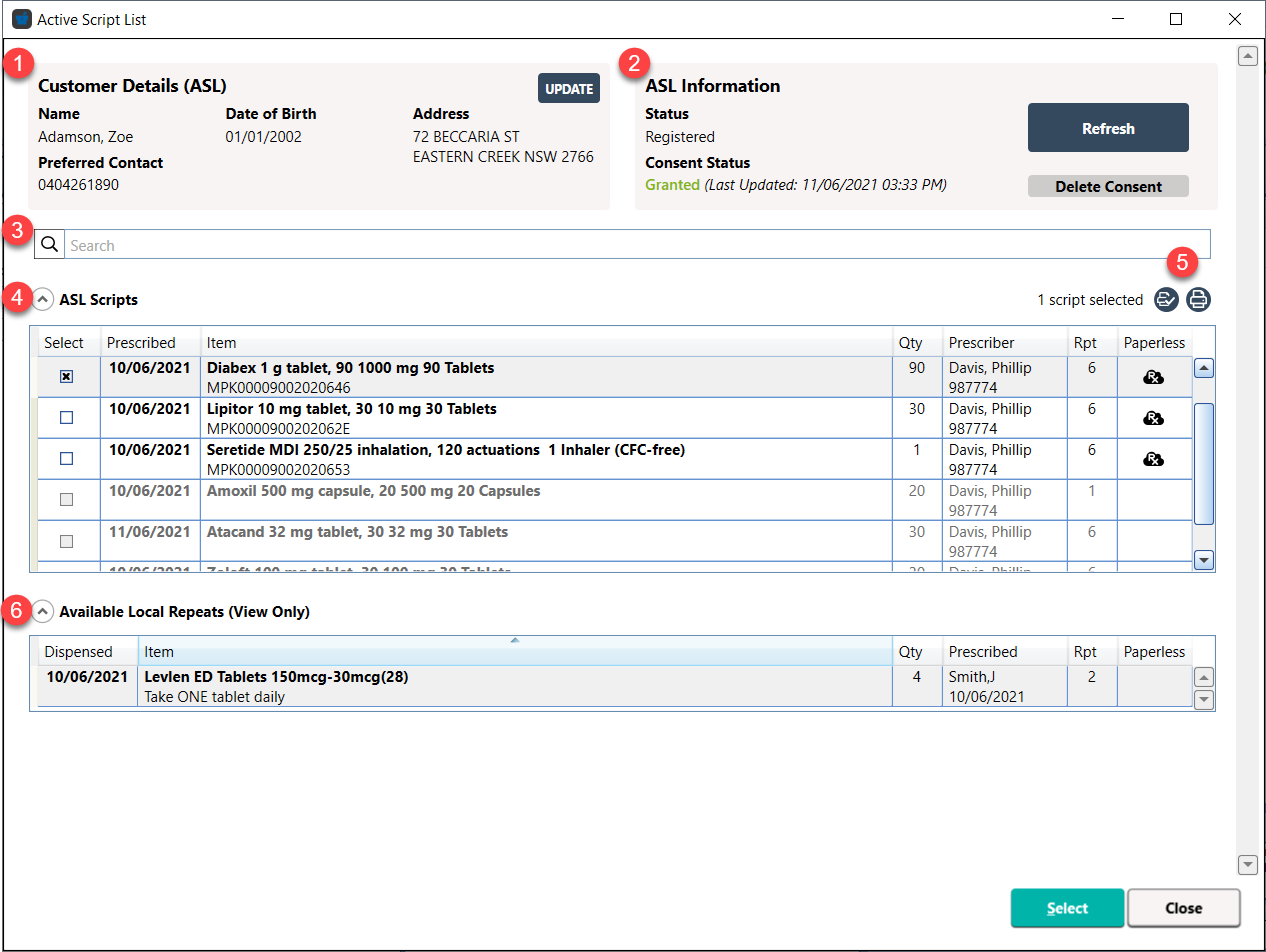
Task: Maximize the Active Script List window
Action: coord(1176,19)
